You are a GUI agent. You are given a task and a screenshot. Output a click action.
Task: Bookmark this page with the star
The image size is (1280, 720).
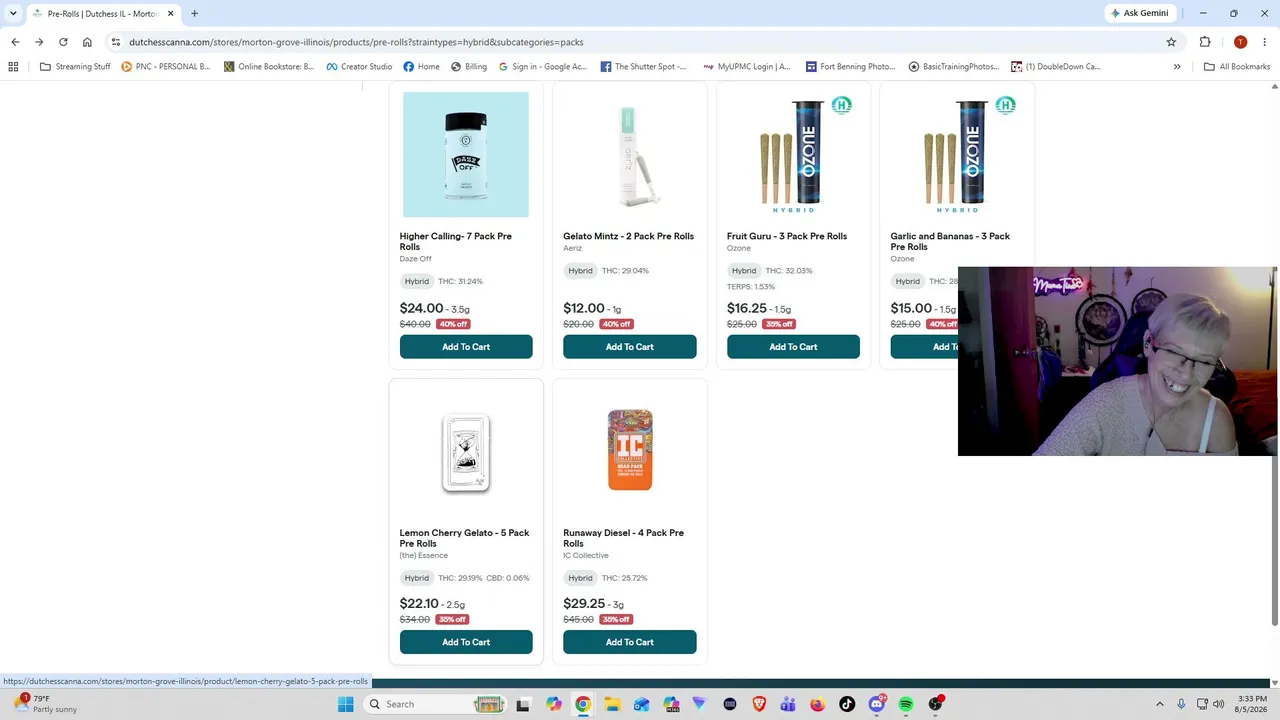(1171, 42)
